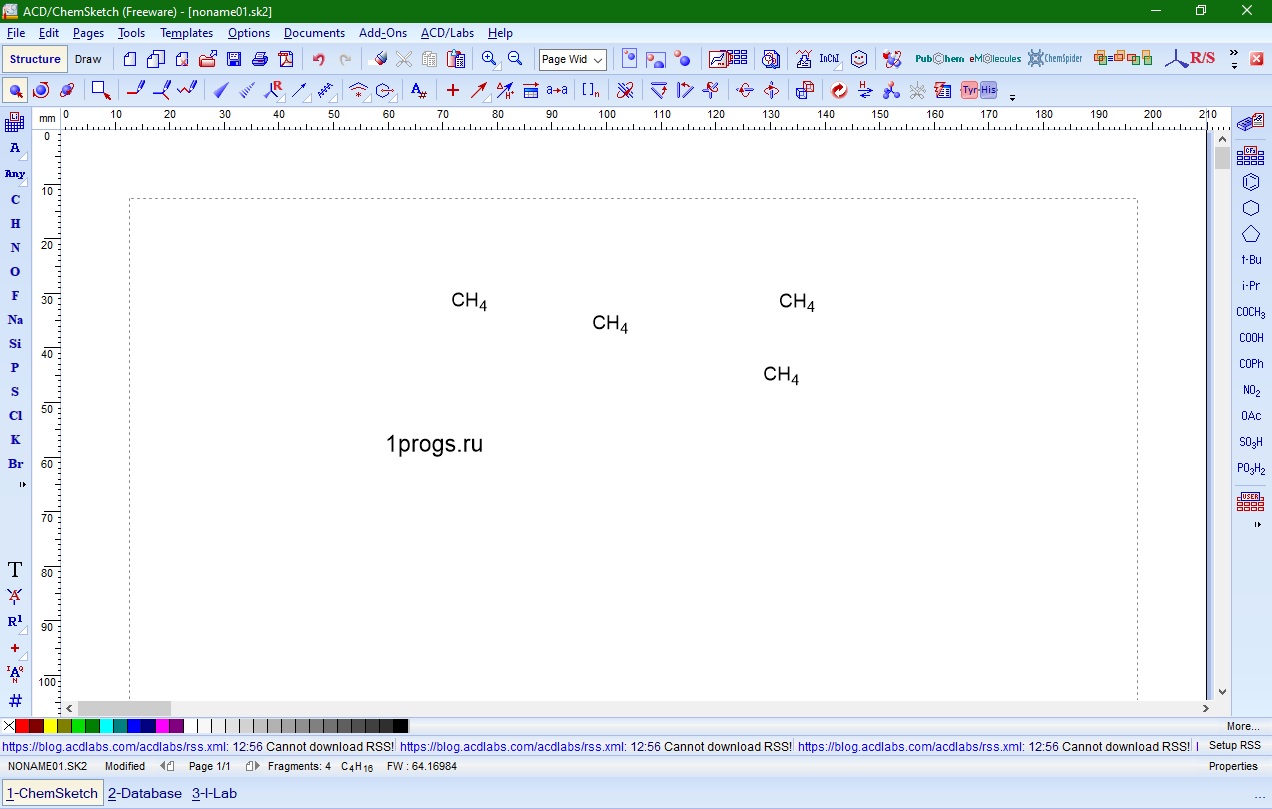Switch to Draw mode
1272x809 pixels.
(88, 59)
